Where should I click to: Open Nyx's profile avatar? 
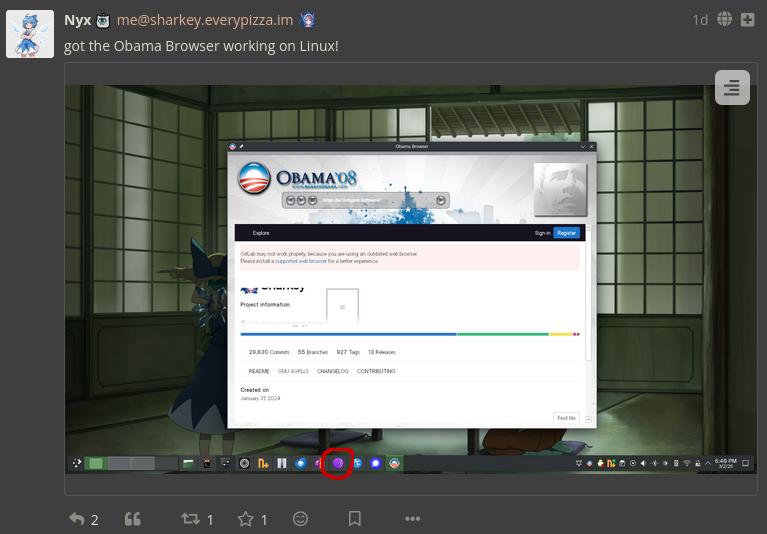point(30,34)
